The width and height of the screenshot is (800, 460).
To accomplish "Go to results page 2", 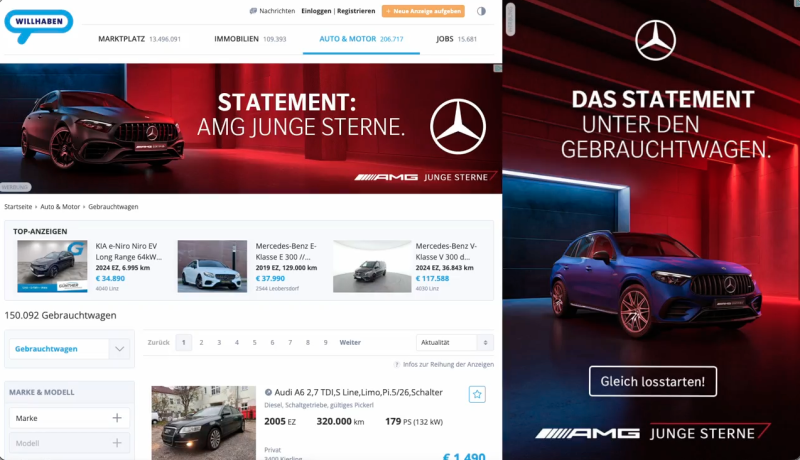I will pos(202,342).
